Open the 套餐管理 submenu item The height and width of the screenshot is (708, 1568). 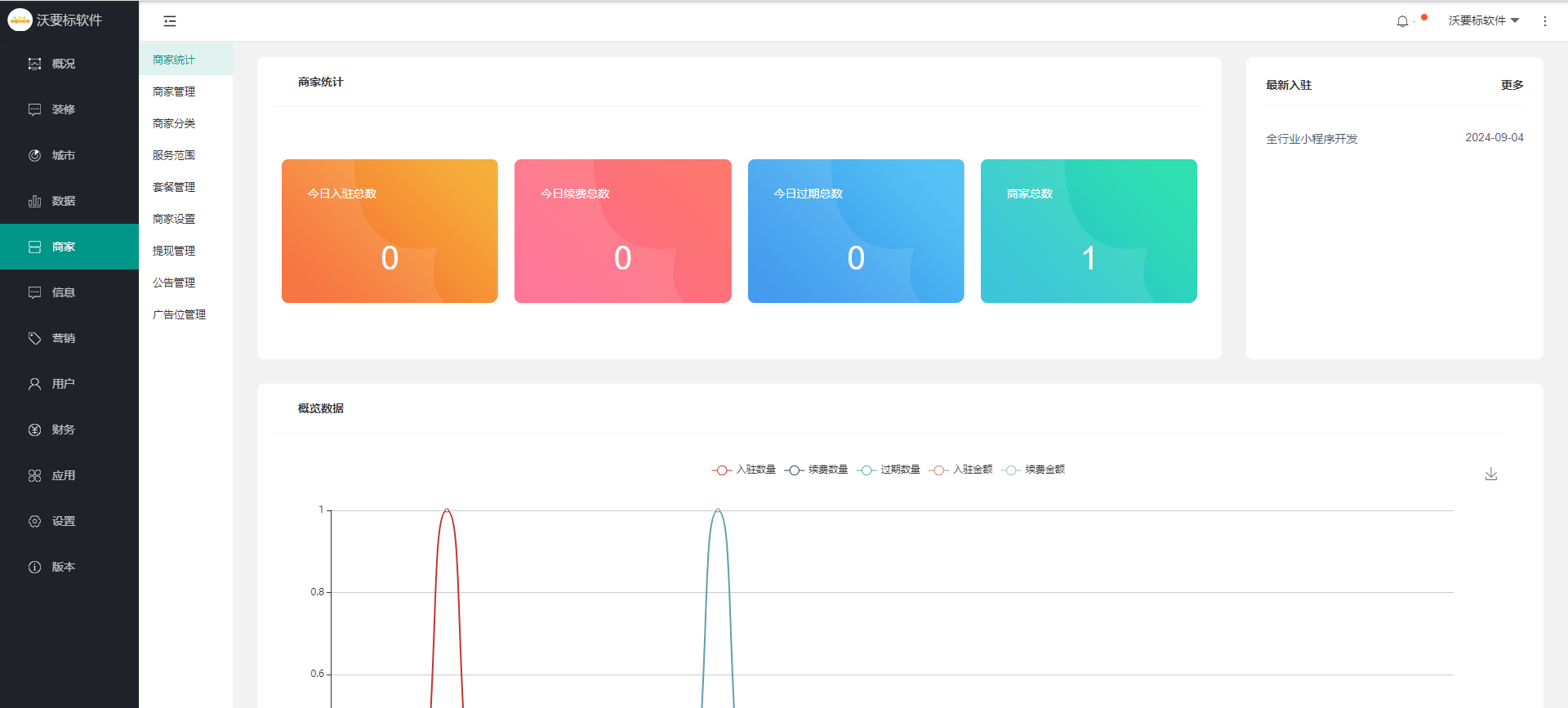pyautogui.click(x=185, y=187)
